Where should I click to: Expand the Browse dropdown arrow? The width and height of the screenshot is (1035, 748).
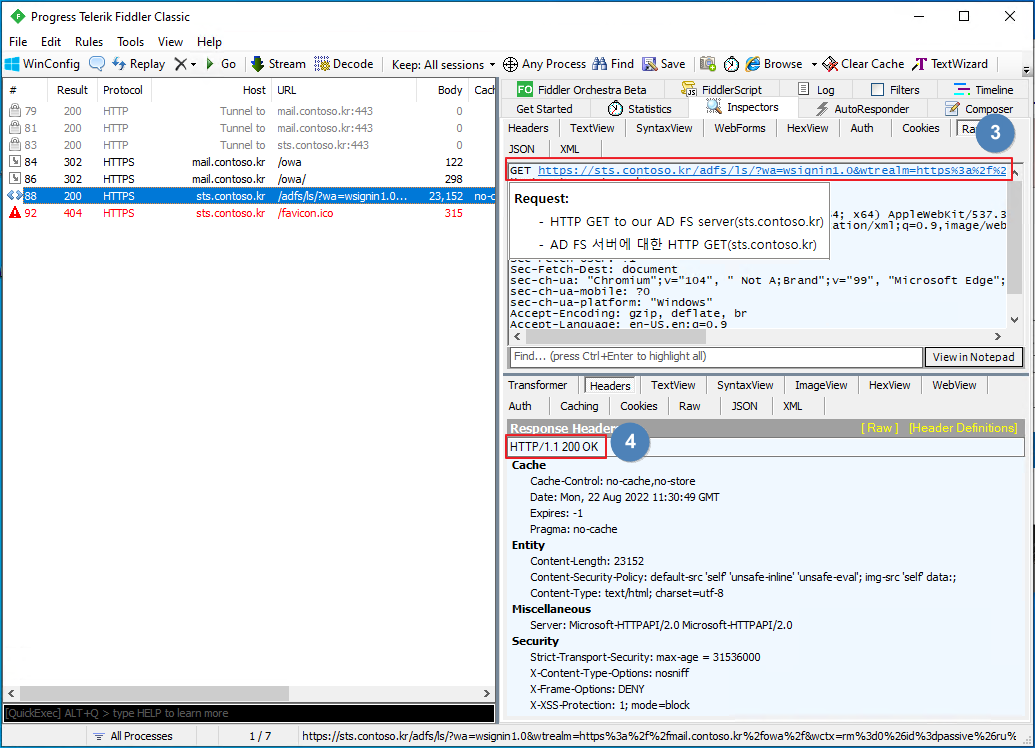click(814, 65)
